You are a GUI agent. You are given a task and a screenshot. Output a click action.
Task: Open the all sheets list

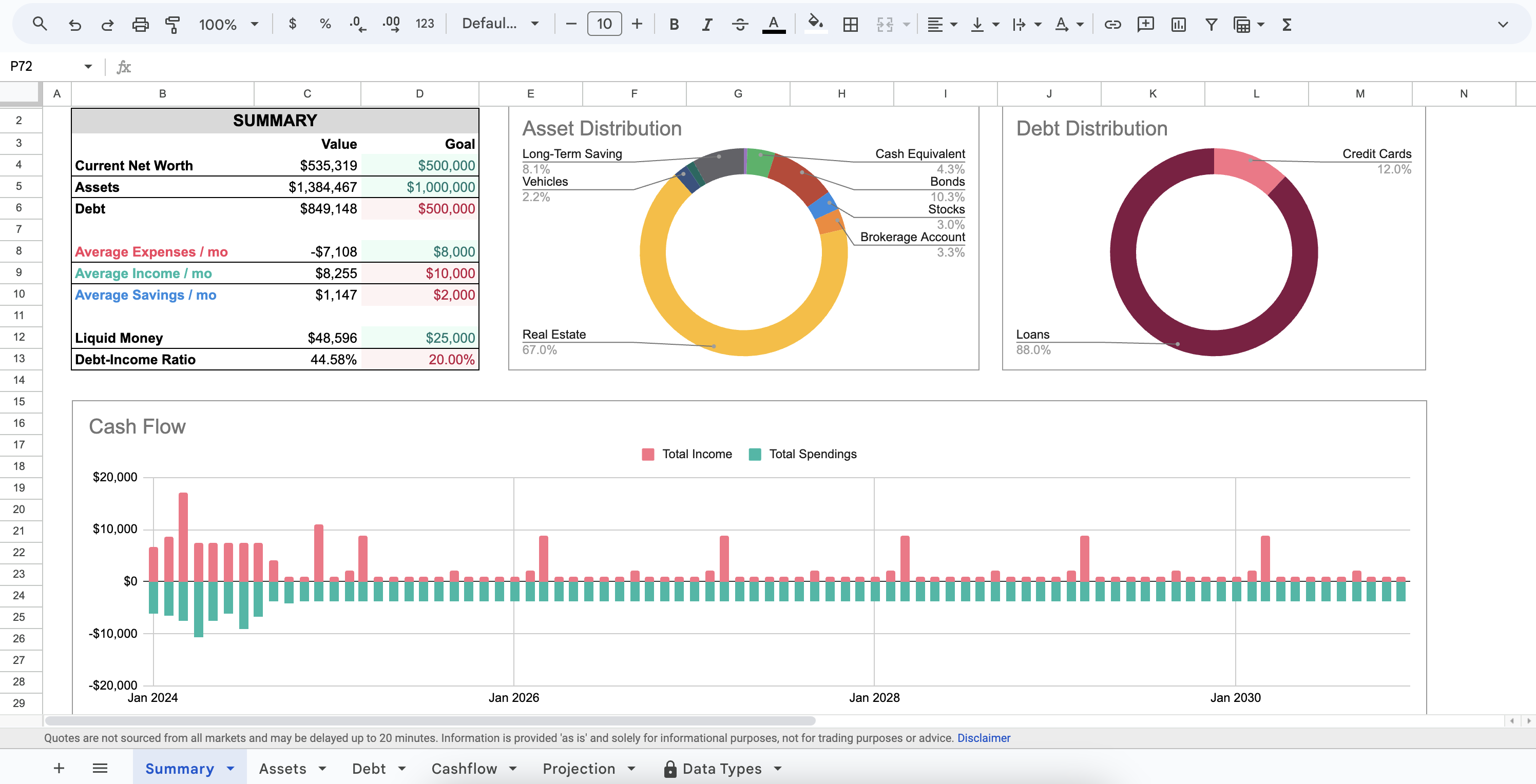(100, 768)
